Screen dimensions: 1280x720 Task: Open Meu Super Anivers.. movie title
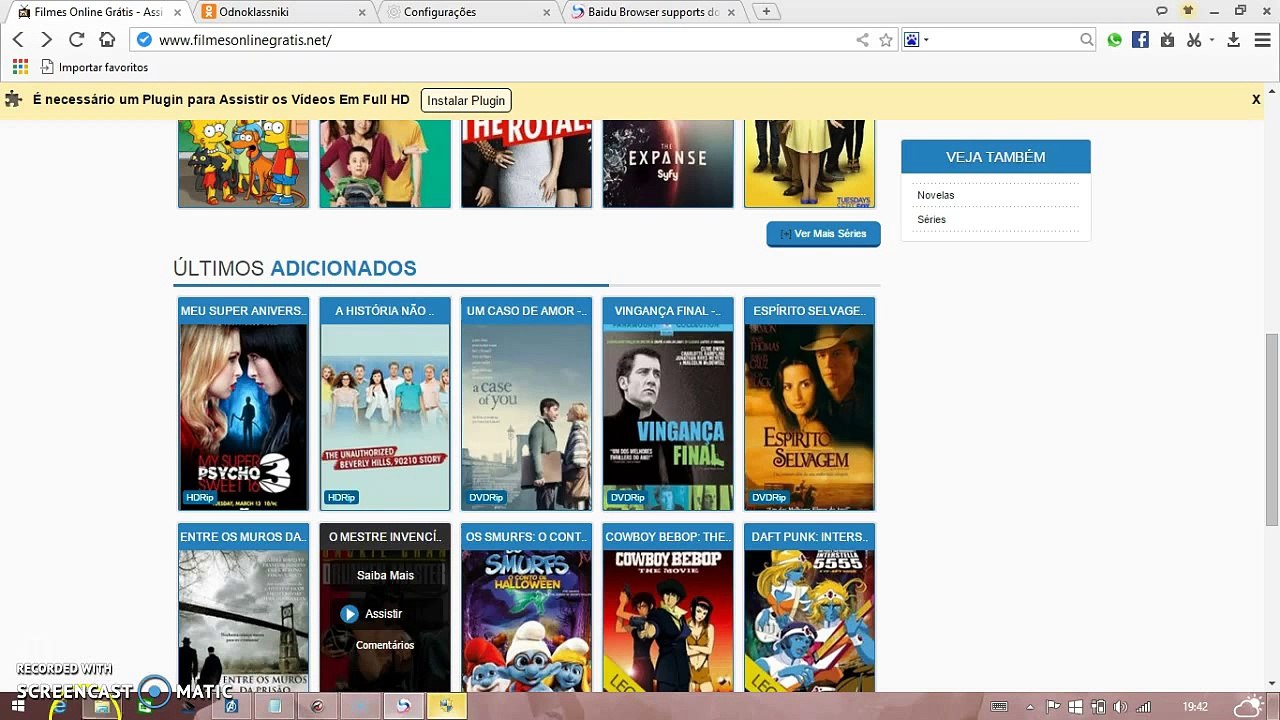click(x=244, y=311)
